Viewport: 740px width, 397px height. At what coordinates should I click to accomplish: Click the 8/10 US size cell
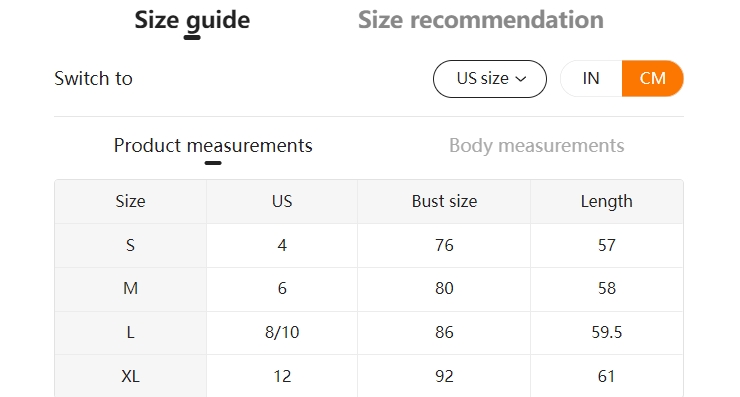282,332
